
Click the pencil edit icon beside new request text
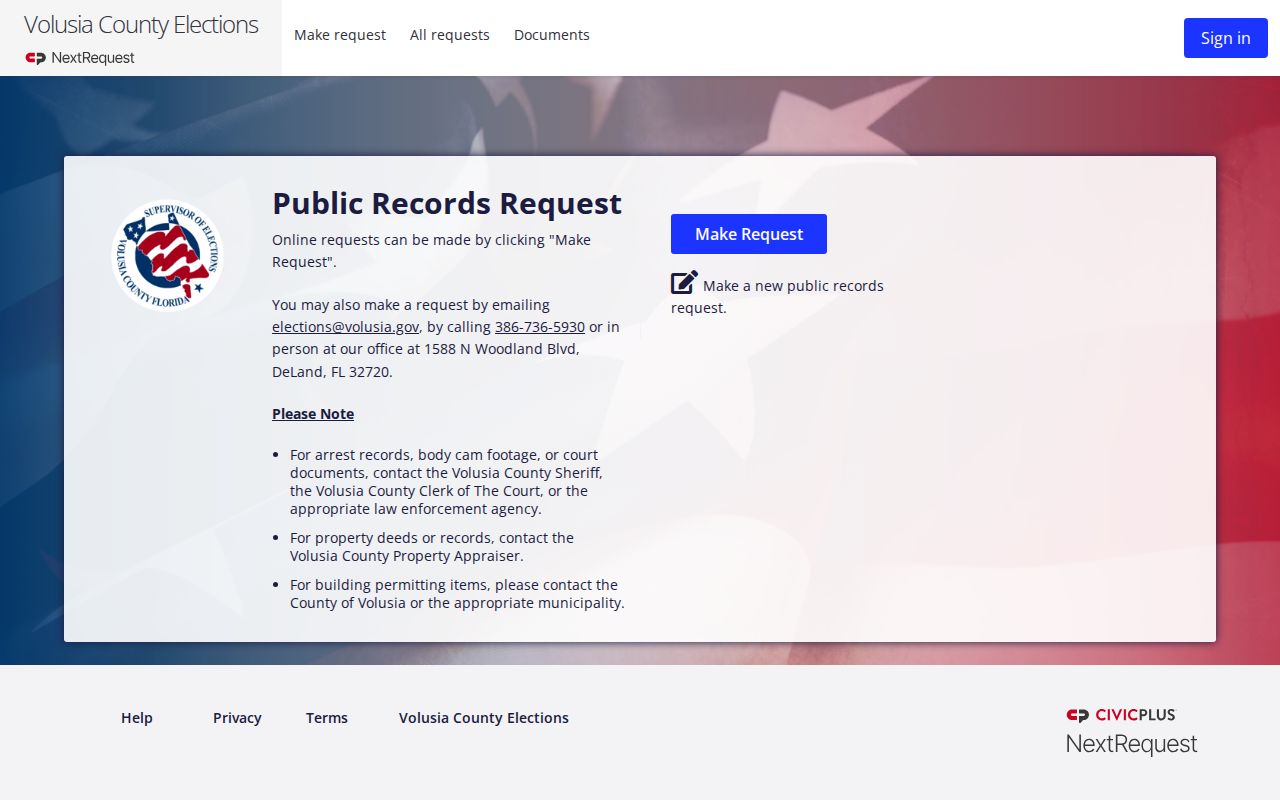(684, 283)
